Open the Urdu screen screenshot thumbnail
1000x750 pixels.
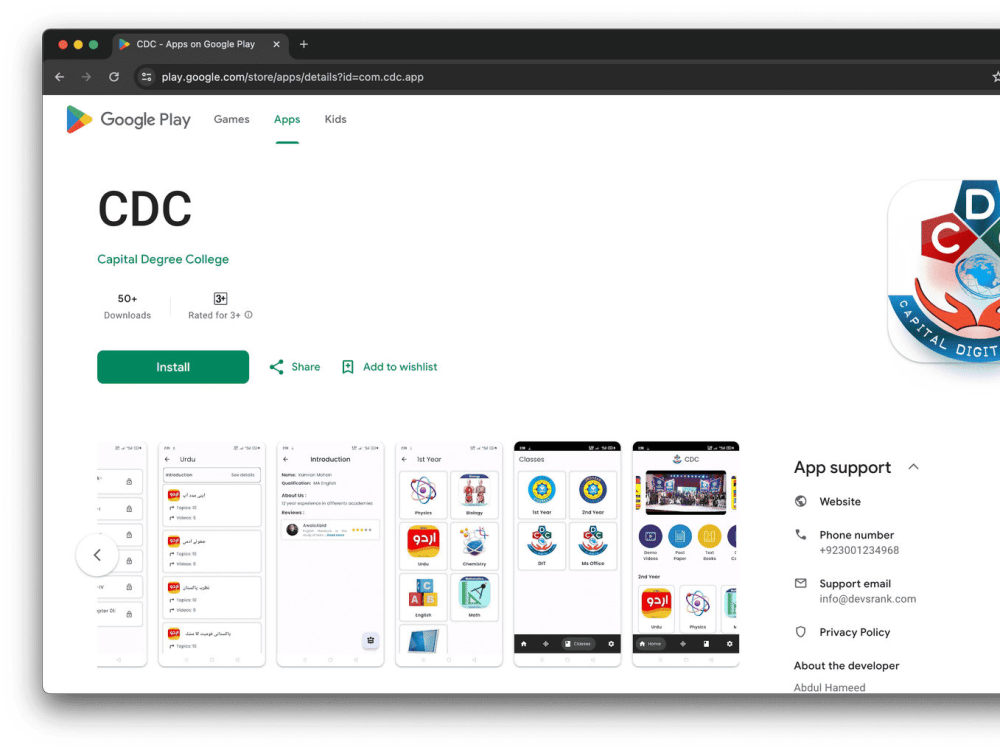pyautogui.click(x=212, y=554)
